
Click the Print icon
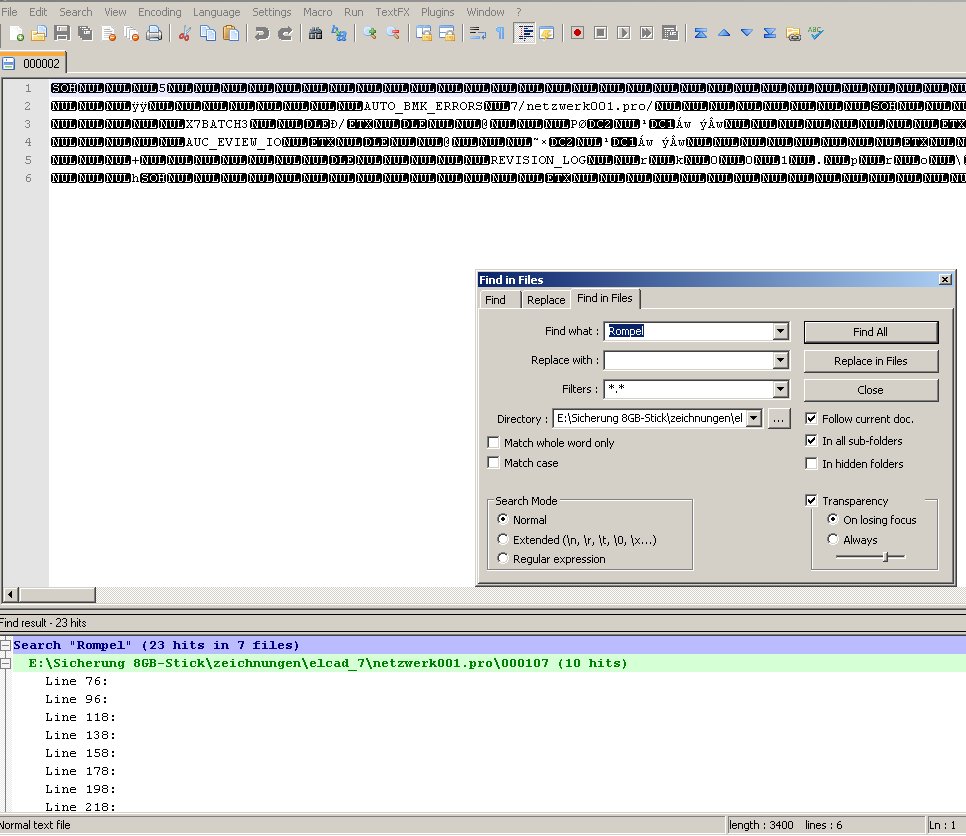154,33
